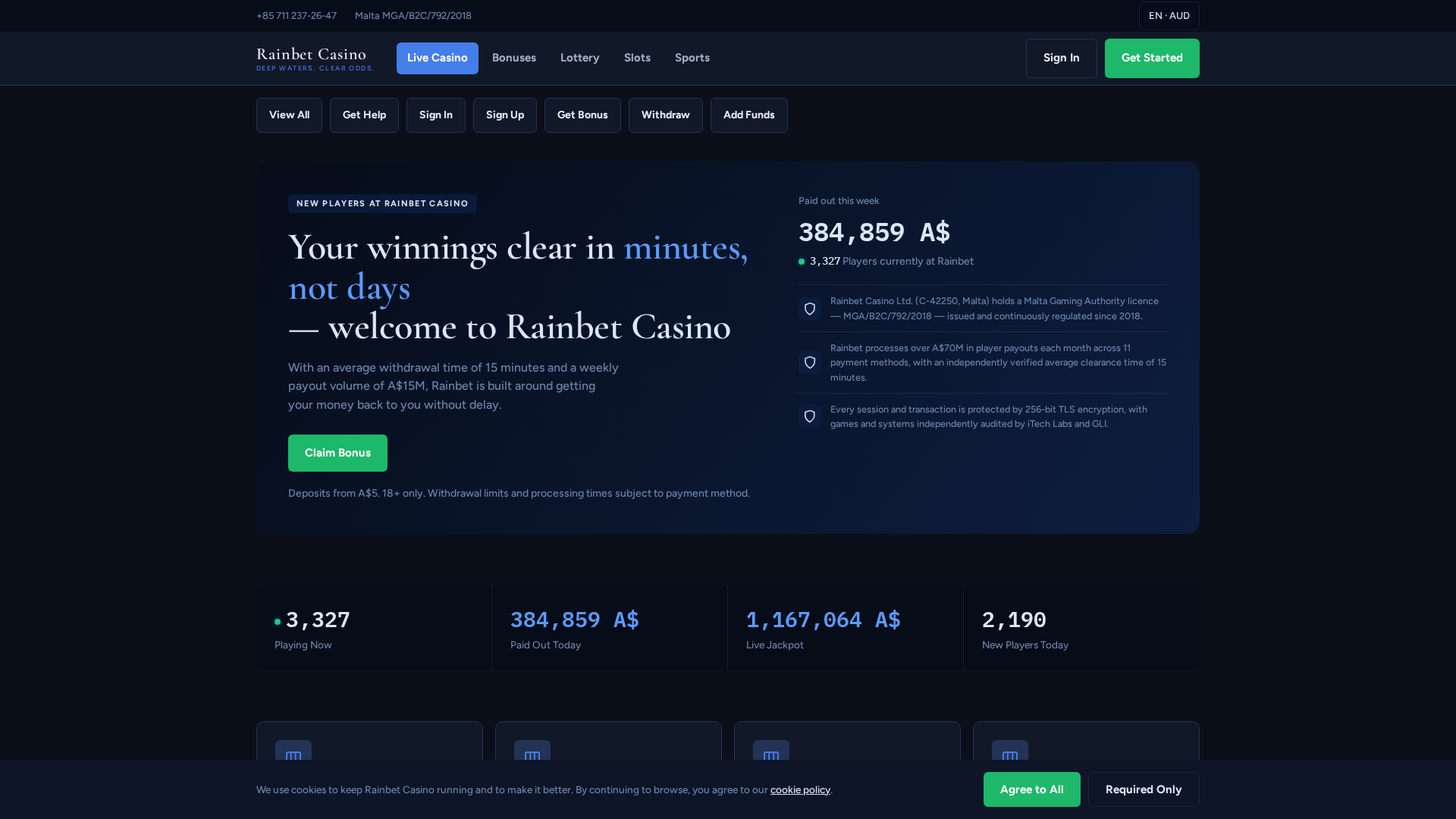1456x819 pixels.
Task: Click the 'DEEP WATERS. CLEAR ODDS.' tagline
Action: point(315,68)
